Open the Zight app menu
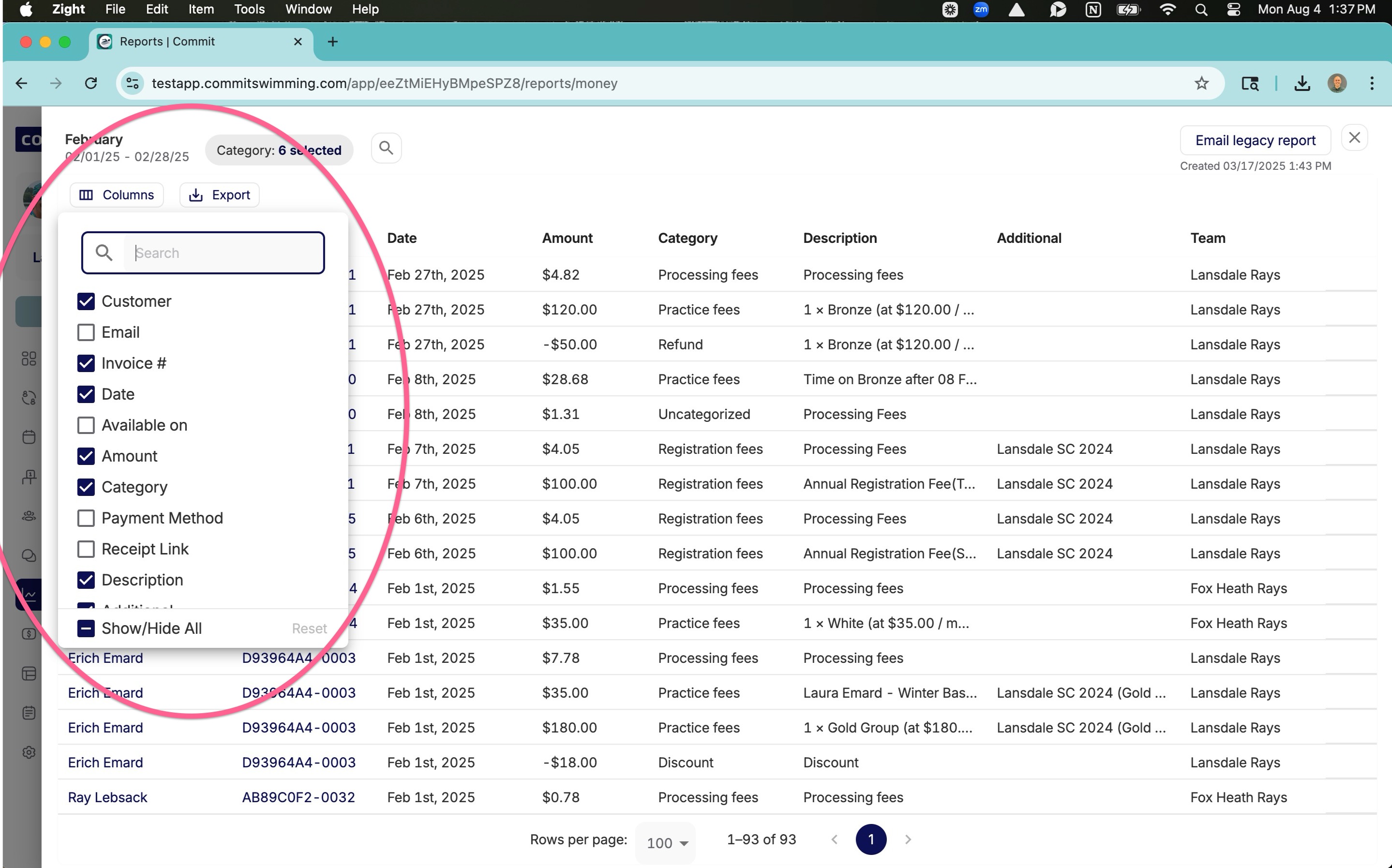 pyautogui.click(x=68, y=9)
